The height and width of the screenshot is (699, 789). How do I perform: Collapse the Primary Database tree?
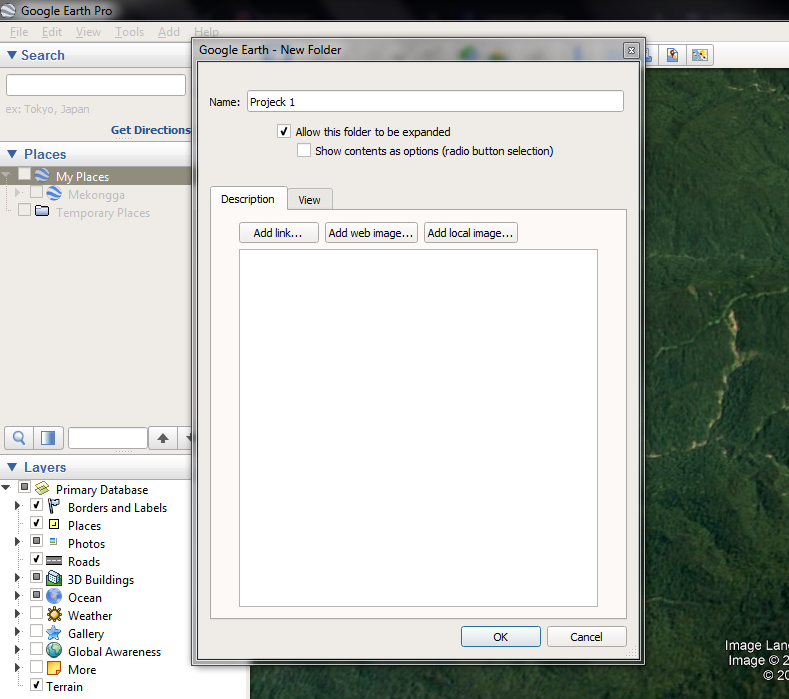click(x=6, y=487)
